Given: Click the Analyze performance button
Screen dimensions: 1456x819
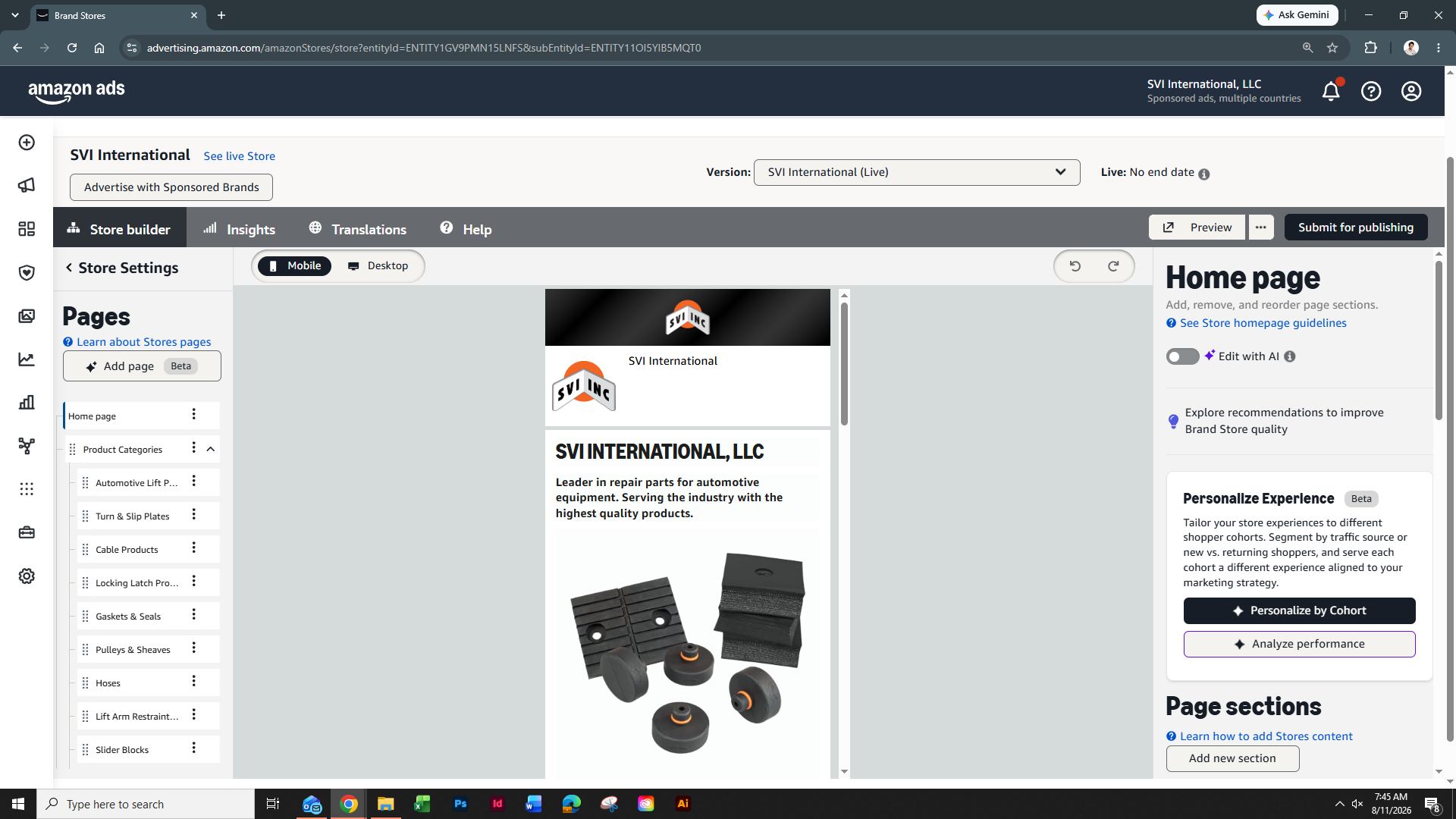Looking at the screenshot, I should click(1300, 644).
